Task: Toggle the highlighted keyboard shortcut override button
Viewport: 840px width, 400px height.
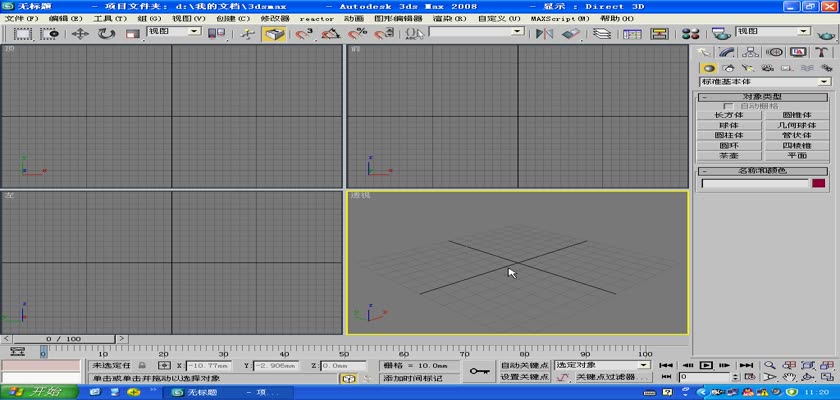Action: pos(274,34)
